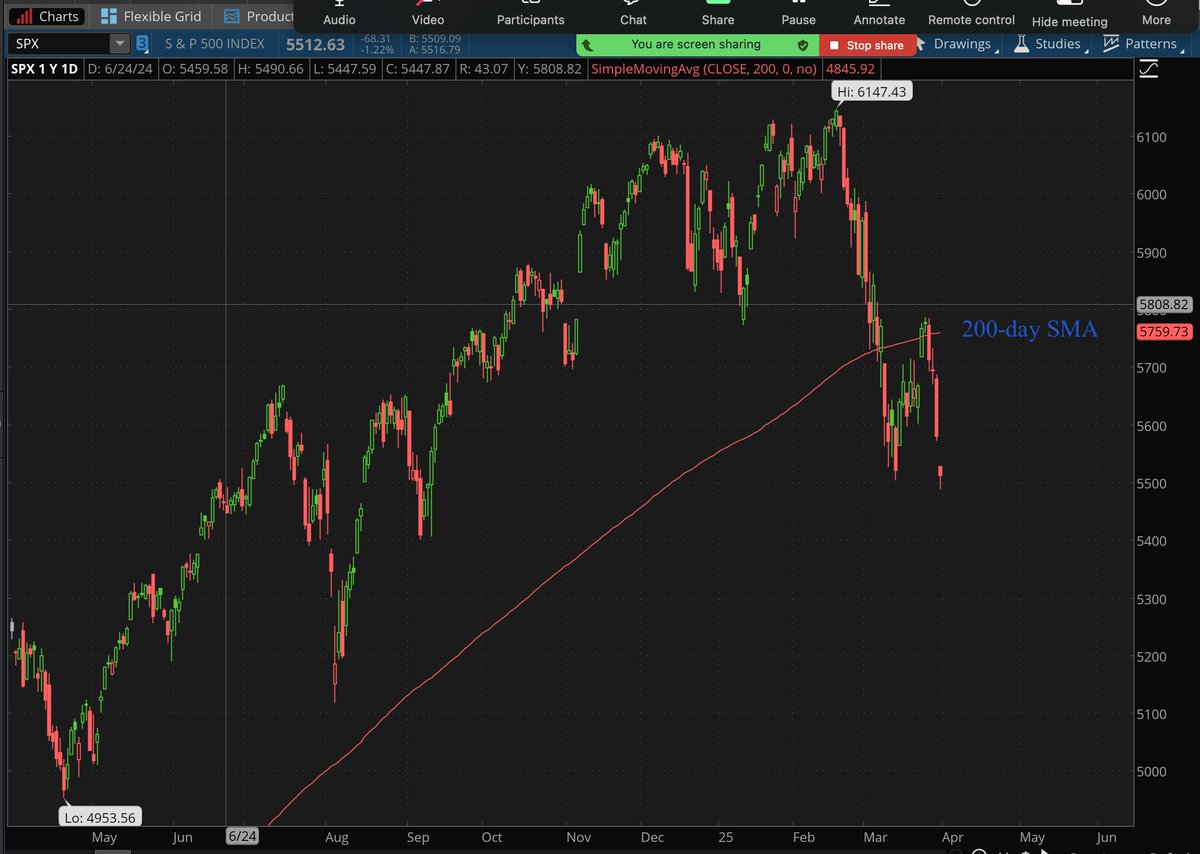Click the 6/24 date marker on the time axis
Image resolution: width=1200 pixels, height=854 pixels.
[x=241, y=836]
